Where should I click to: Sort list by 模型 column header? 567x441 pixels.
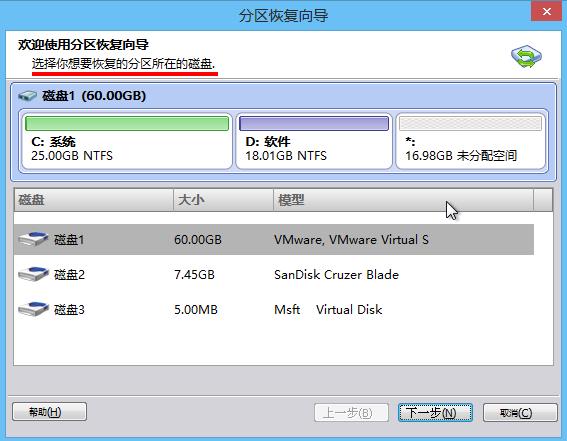[x=403, y=200]
